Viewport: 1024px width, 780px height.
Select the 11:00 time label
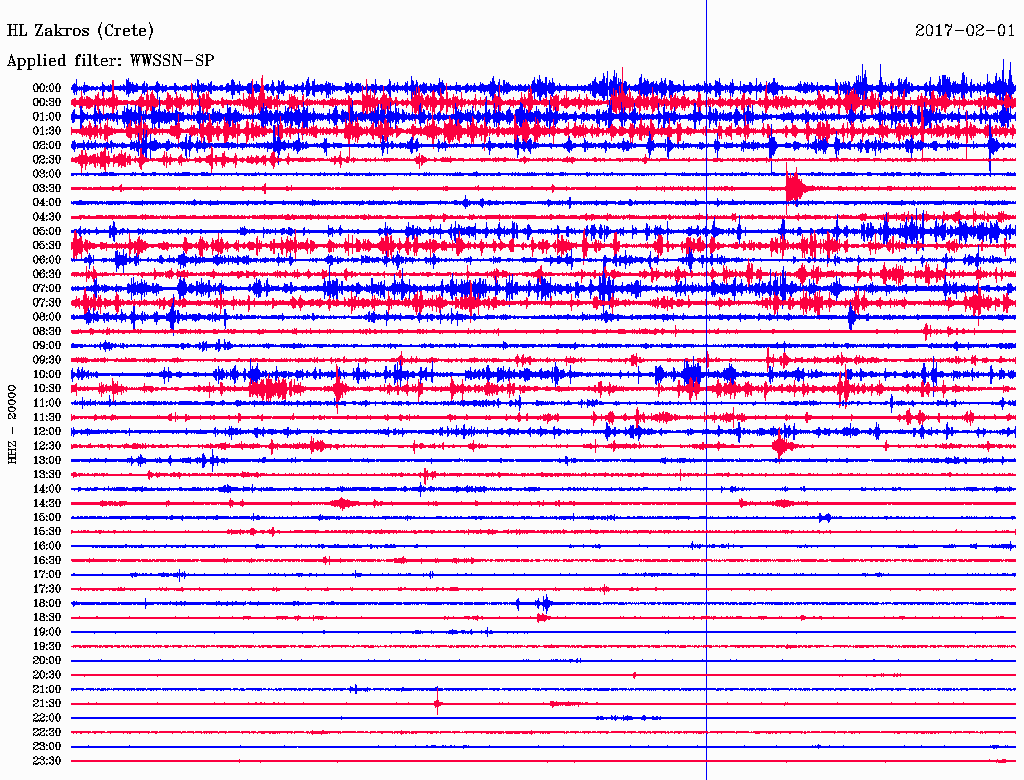[47, 403]
